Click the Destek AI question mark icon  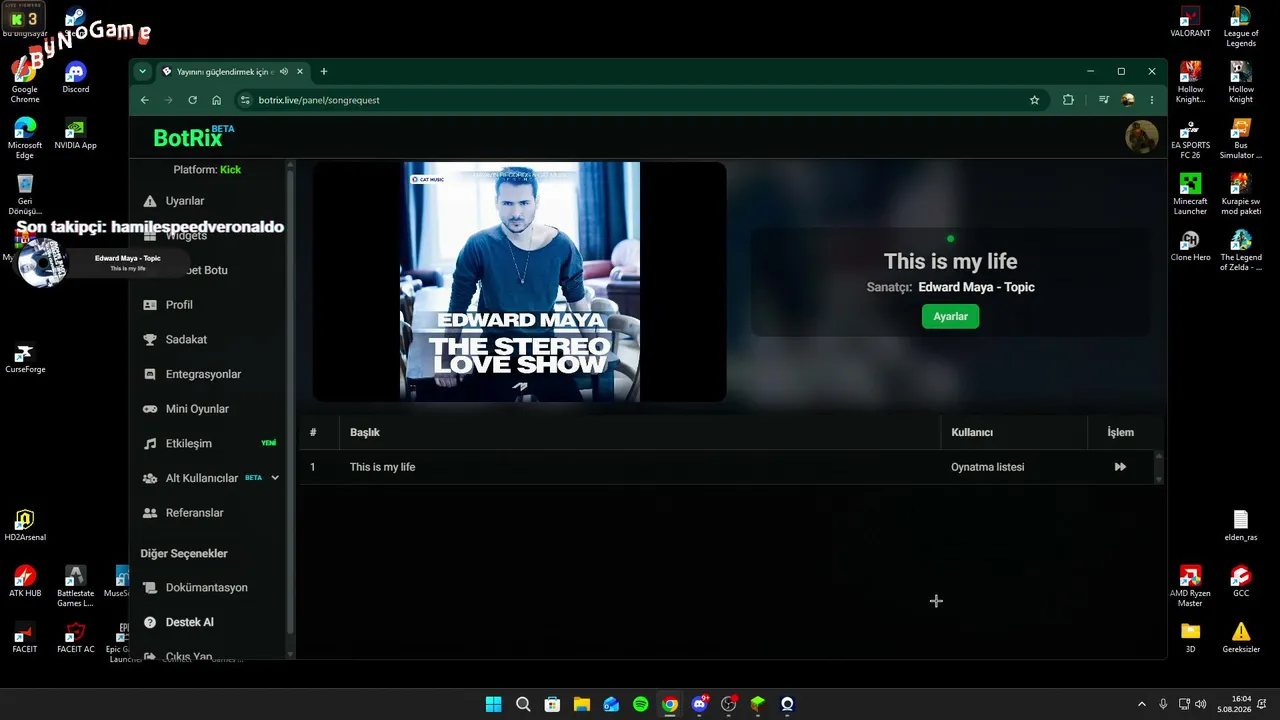point(150,622)
